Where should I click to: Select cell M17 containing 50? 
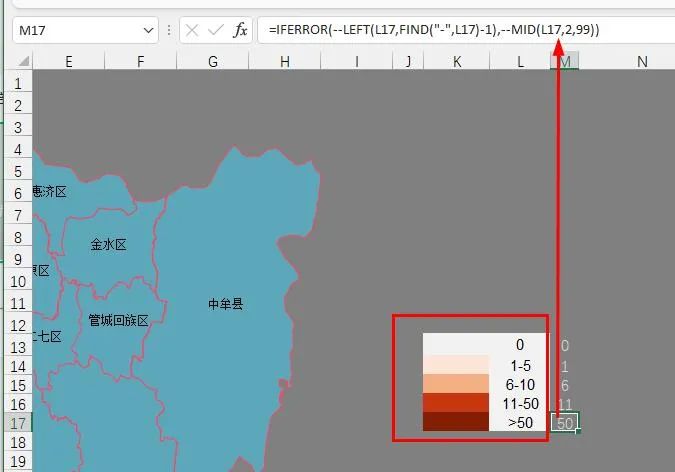564,423
